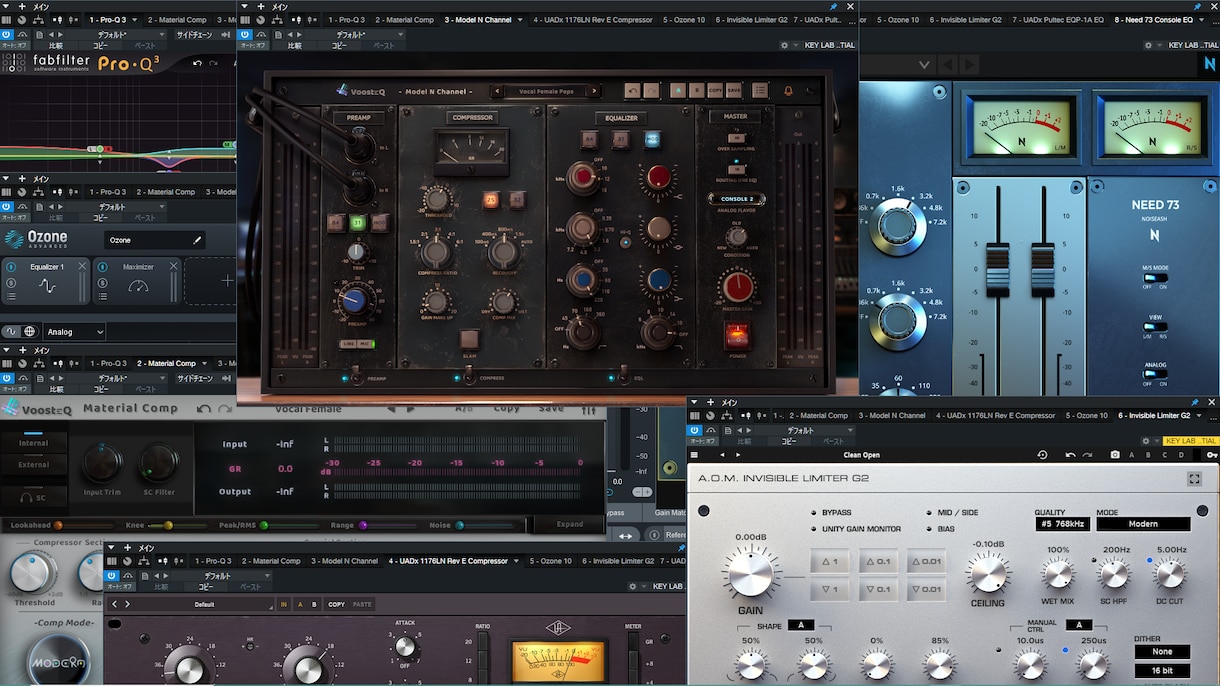Screen dimensions: 1220x686
Task: Flip the POWER switch on Model N Channel
Action: 738,336
